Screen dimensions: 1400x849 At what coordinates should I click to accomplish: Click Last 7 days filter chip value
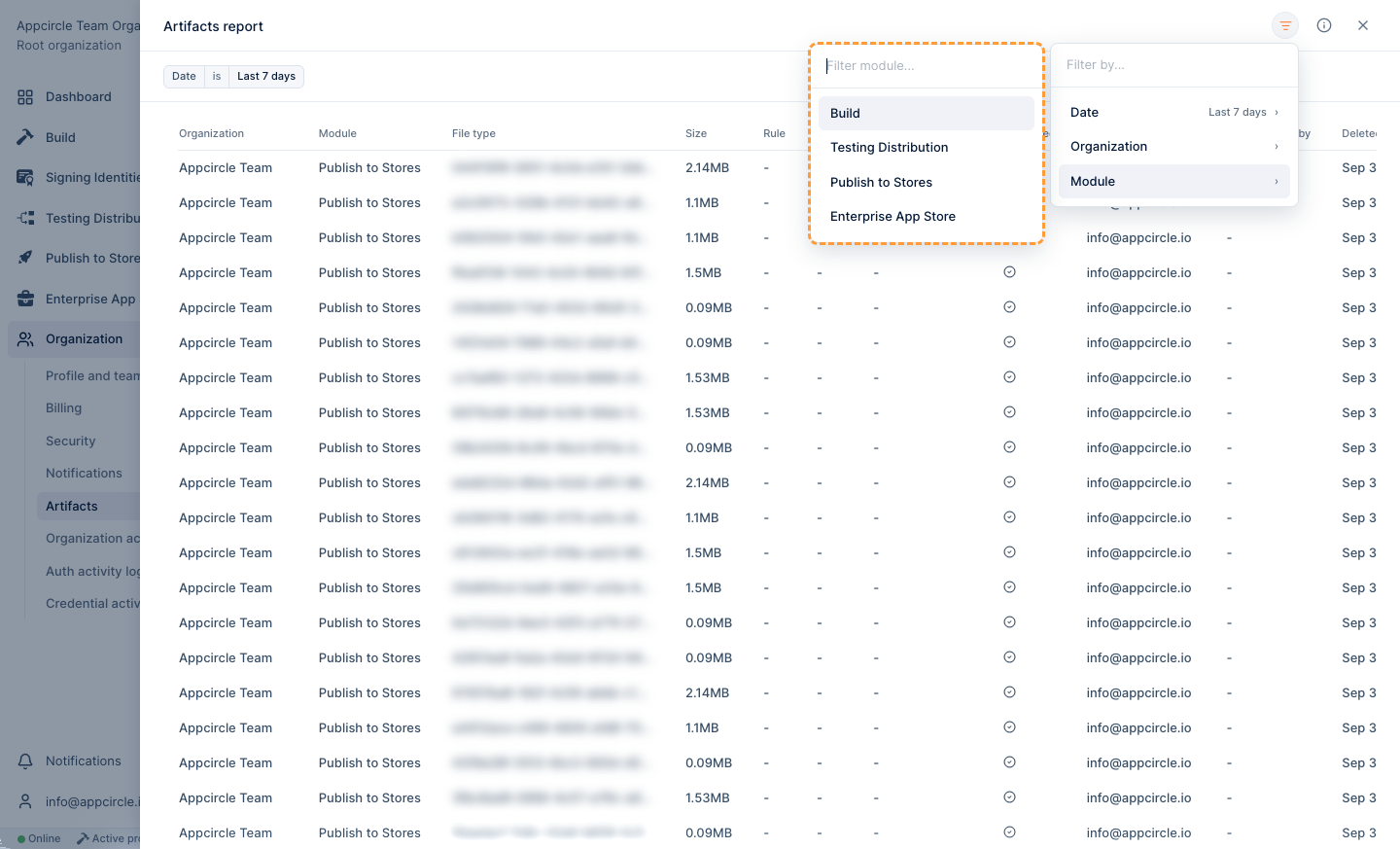coord(266,77)
